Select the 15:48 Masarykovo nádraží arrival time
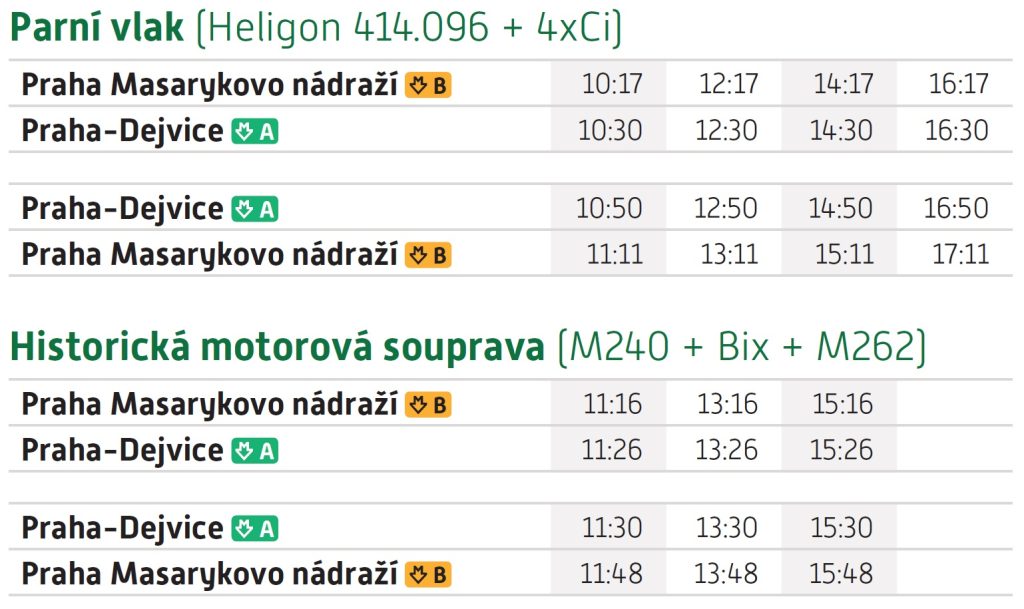The width and height of the screenshot is (1024, 609). tap(841, 574)
